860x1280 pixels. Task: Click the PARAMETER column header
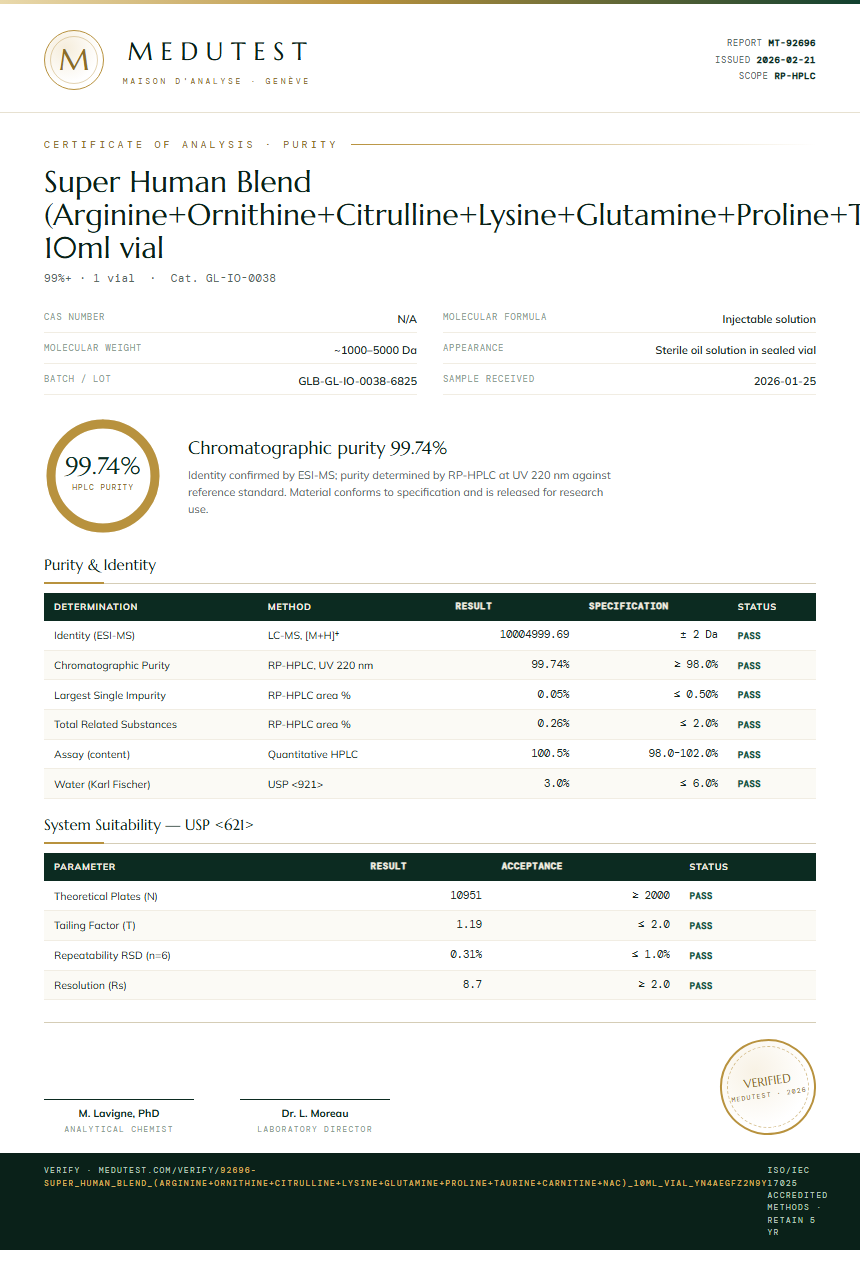tap(85, 867)
